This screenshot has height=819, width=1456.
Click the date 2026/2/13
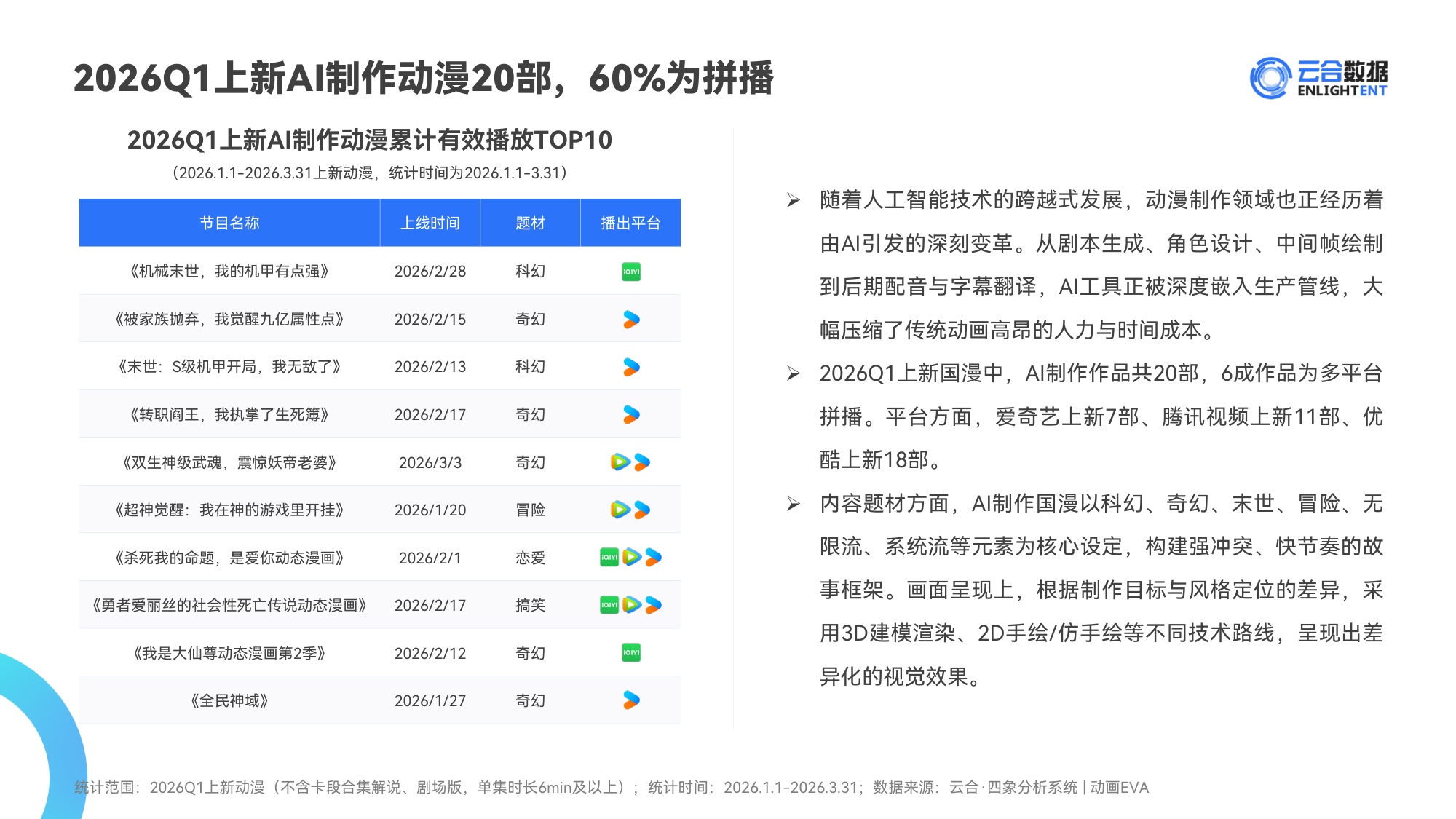coord(430,367)
